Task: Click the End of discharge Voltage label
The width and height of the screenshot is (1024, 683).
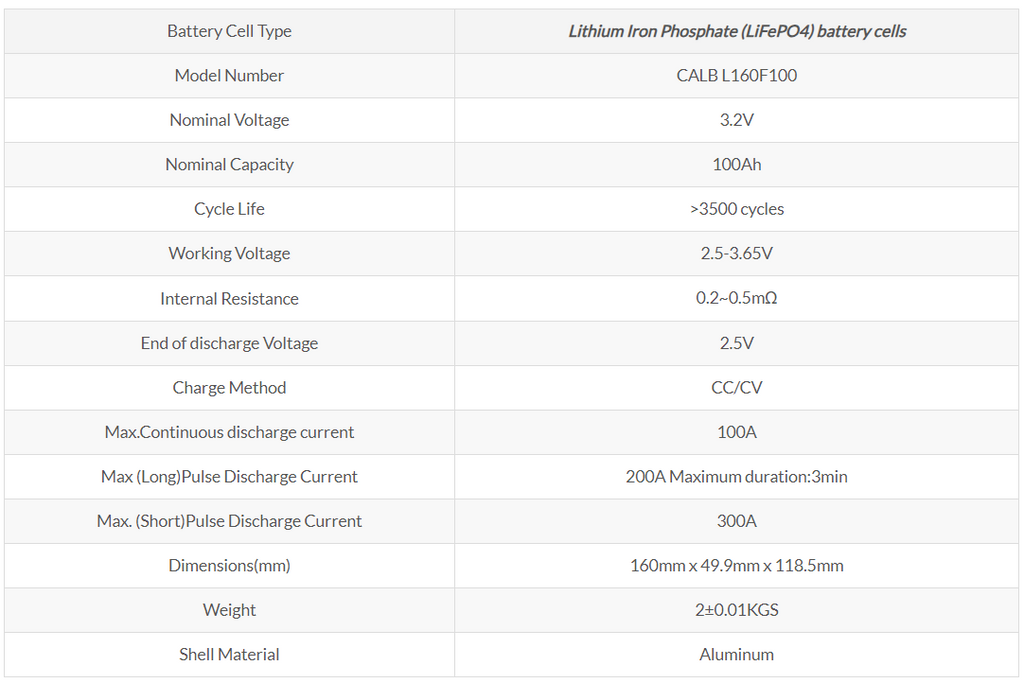Action: tap(229, 343)
